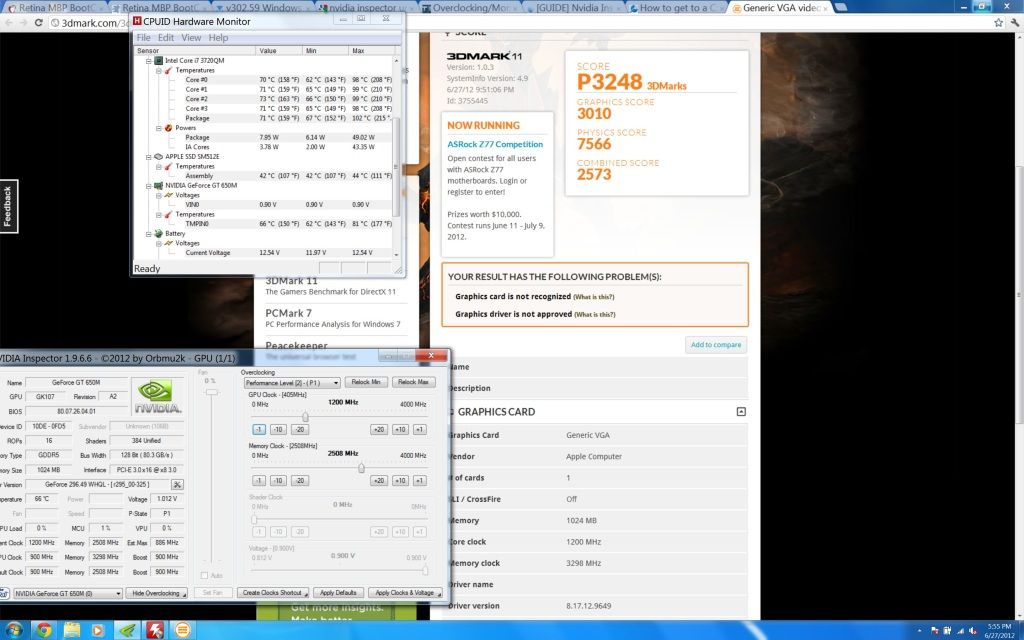Click Create Clocks Shortcut button
The height and width of the screenshot is (640, 1024).
tap(273, 593)
